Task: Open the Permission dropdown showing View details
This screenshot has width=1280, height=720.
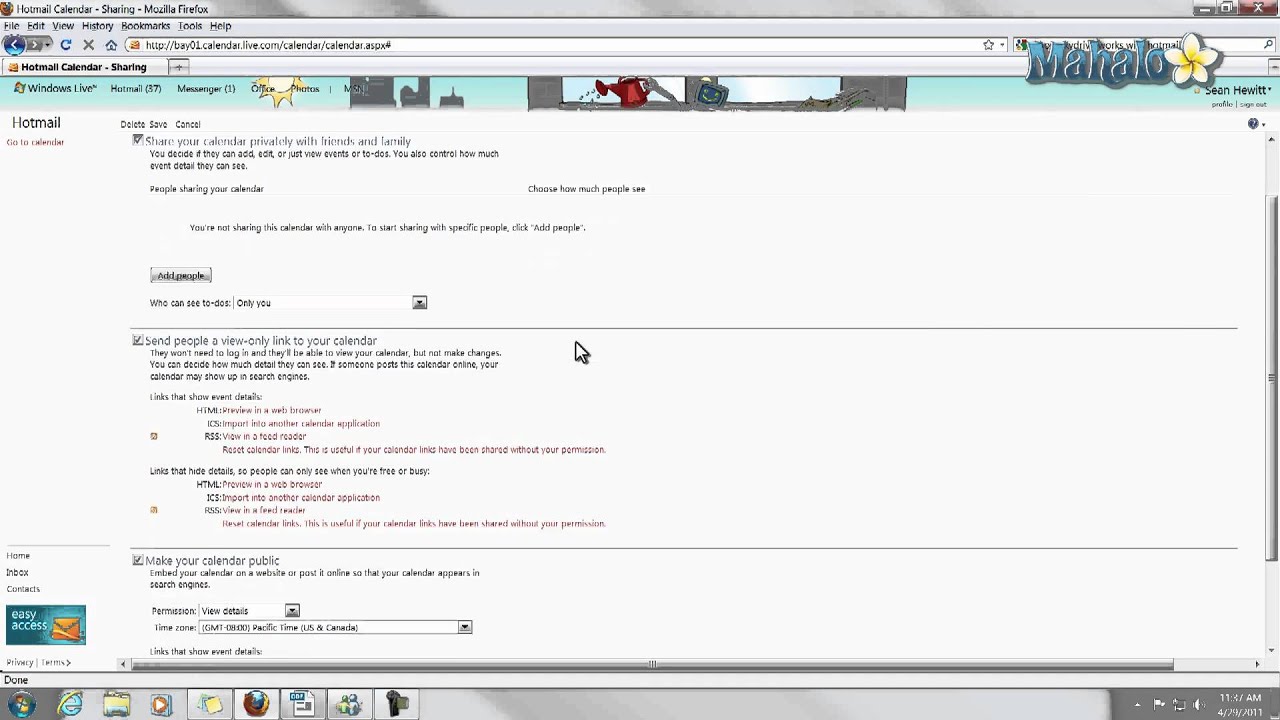Action: 291,610
